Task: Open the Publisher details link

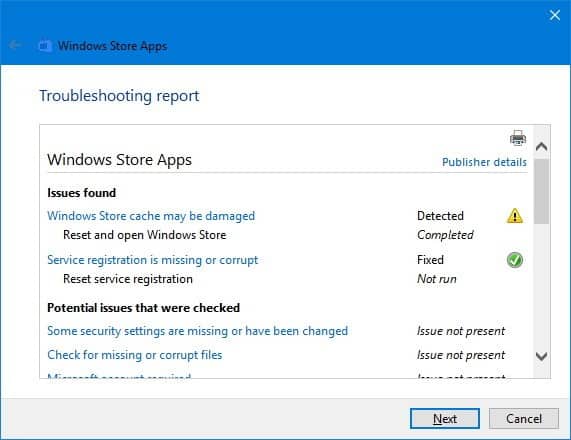Action: pyautogui.click(x=484, y=162)
